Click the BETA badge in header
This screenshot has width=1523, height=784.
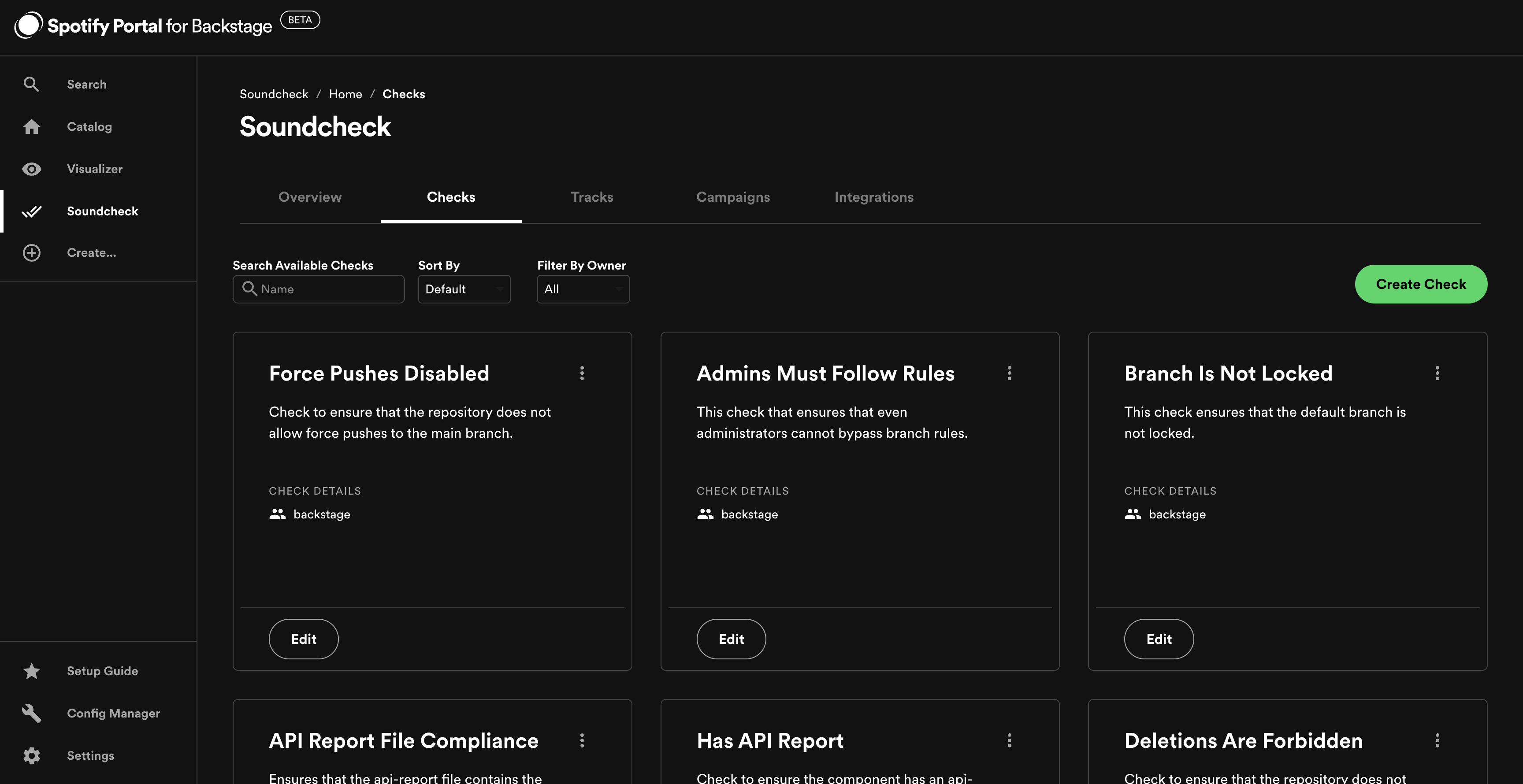(x=300, y=20)
